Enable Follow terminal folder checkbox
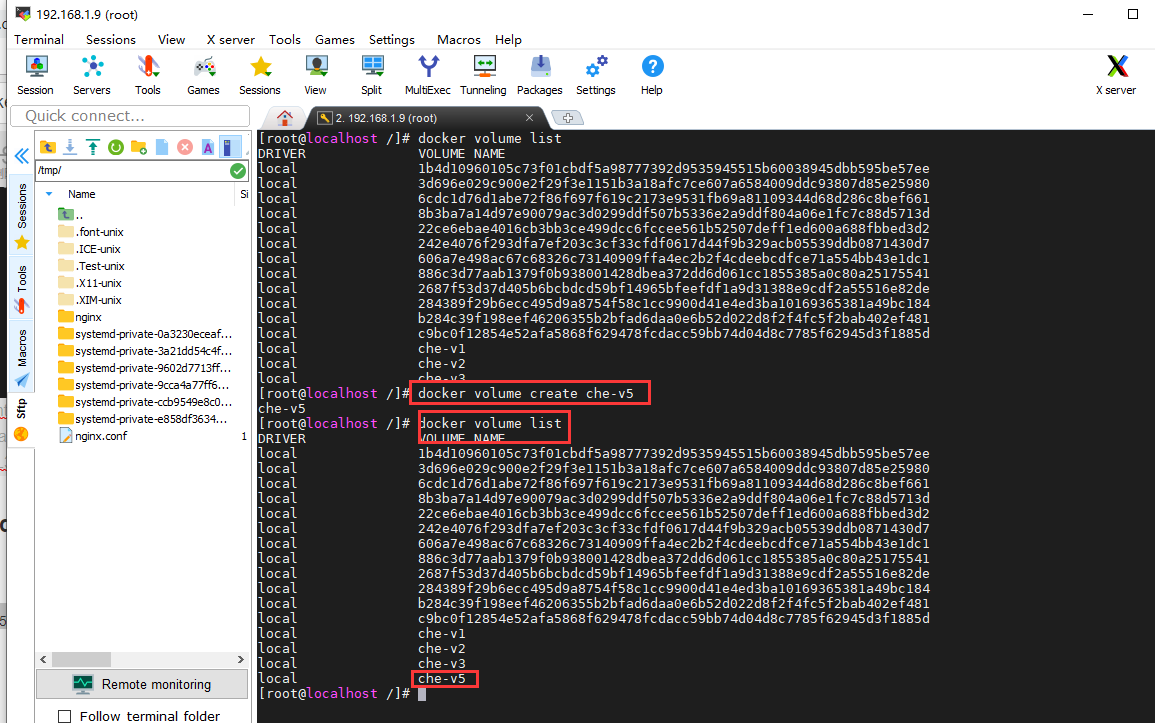Image resolution: width=1155 pixels, height=723 pixels. tap(65, 716)
